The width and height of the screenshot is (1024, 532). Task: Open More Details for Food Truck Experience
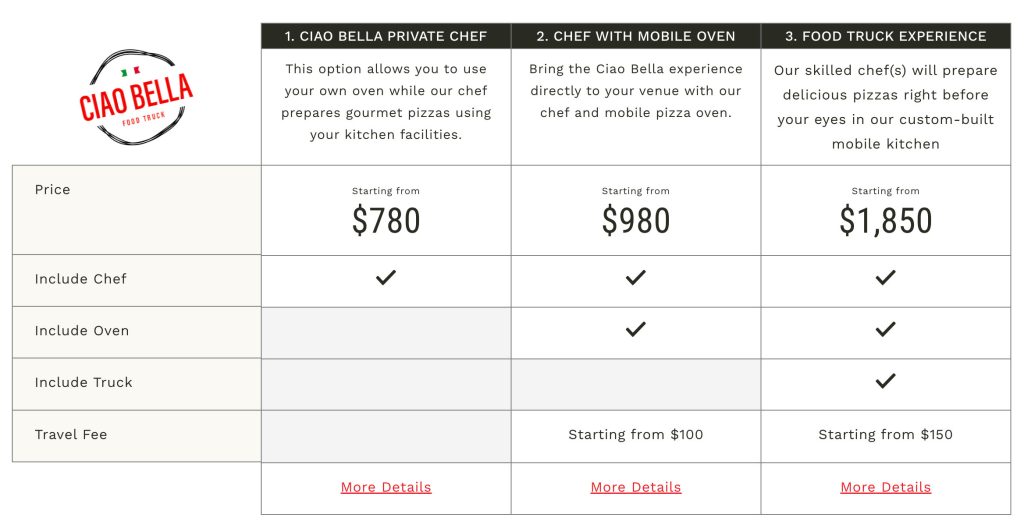pos(886,487)
